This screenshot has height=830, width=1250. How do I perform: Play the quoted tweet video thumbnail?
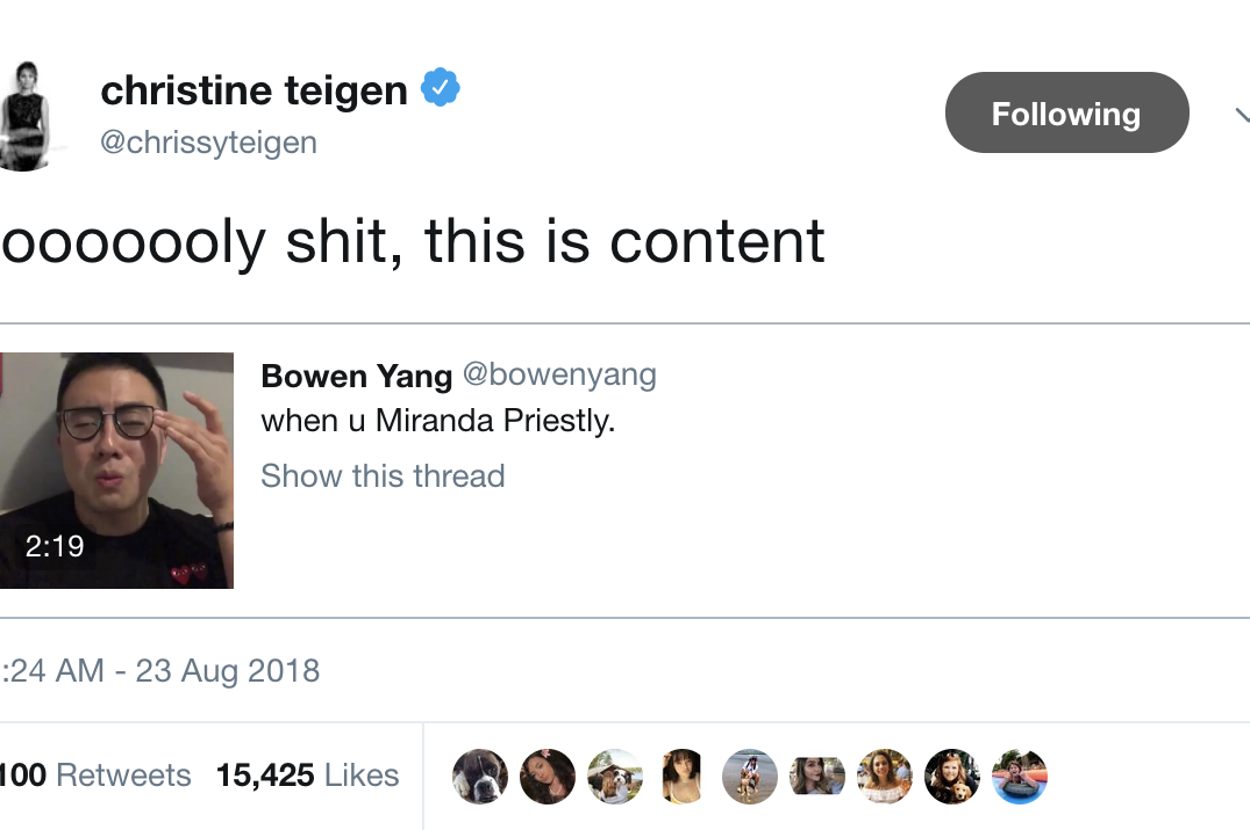click(x=116, y=470)
